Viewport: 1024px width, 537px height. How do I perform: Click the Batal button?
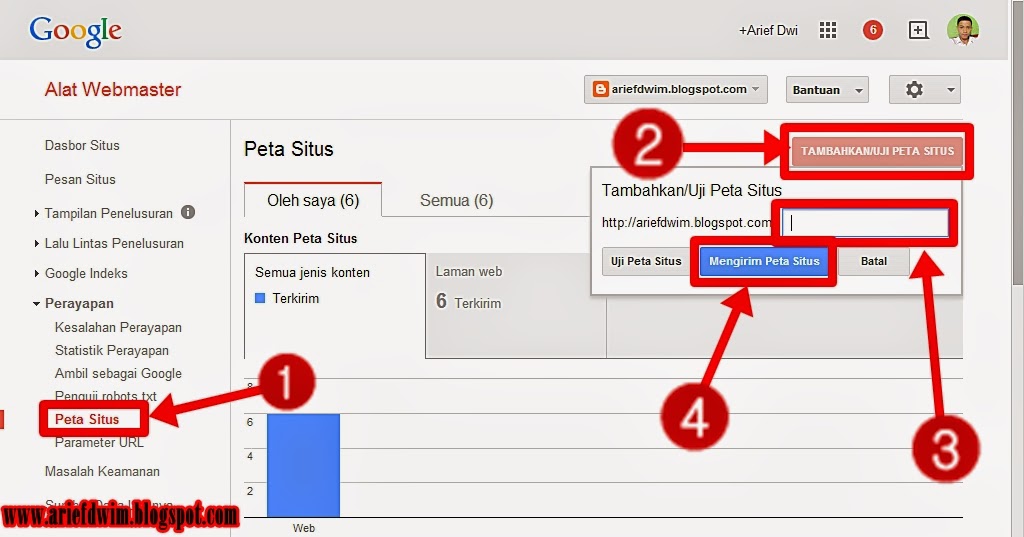click(x=874, y=261)
